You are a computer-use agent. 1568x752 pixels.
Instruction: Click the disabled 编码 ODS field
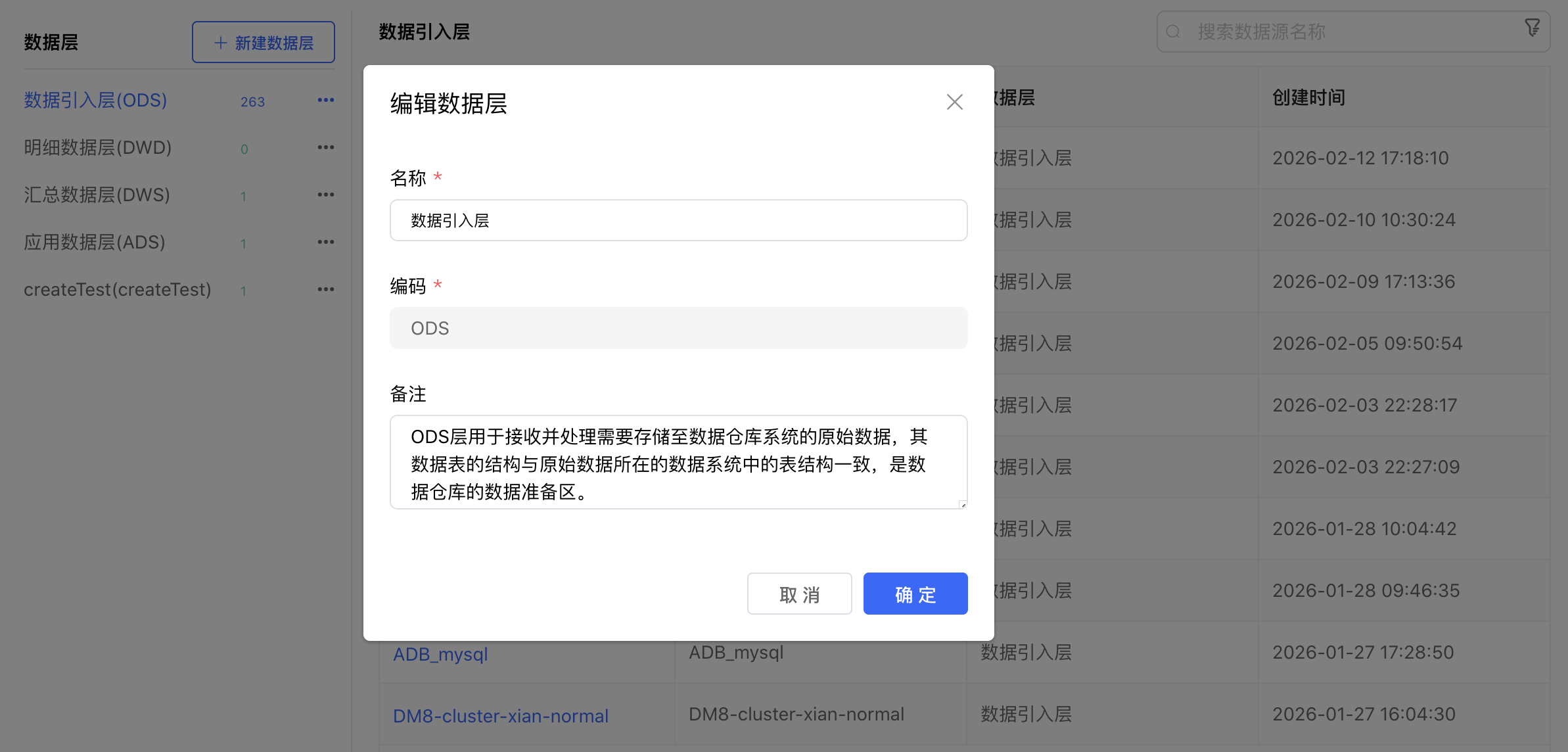(x=678, y=328)
